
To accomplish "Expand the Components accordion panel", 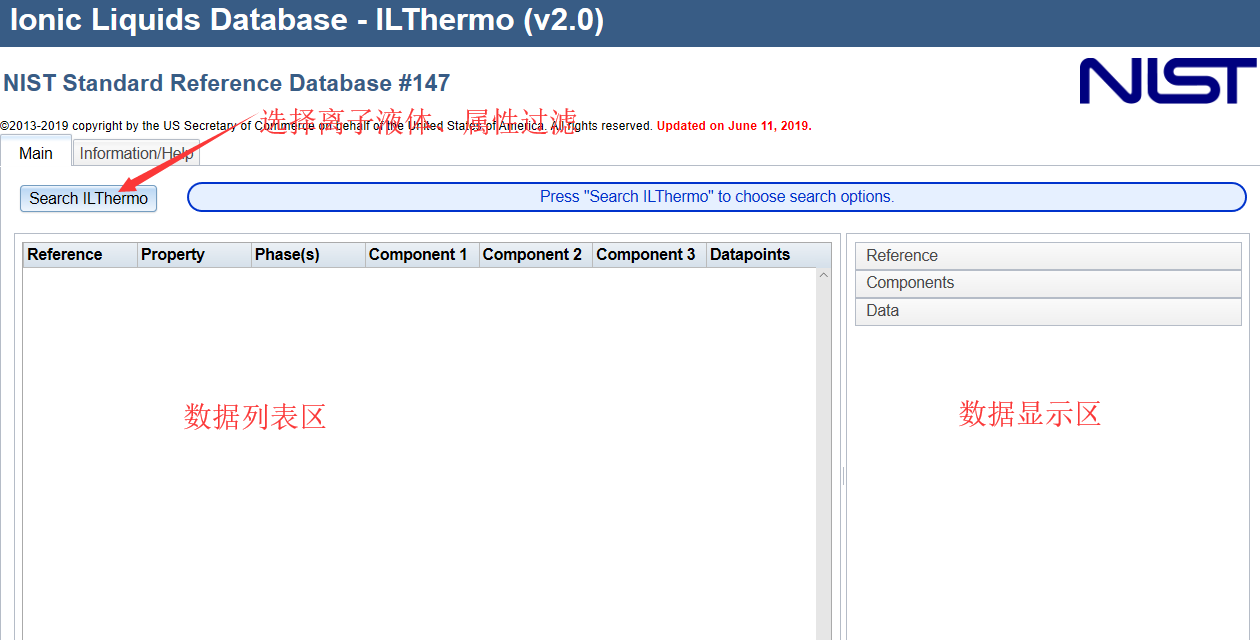I will pos(1048,283).
